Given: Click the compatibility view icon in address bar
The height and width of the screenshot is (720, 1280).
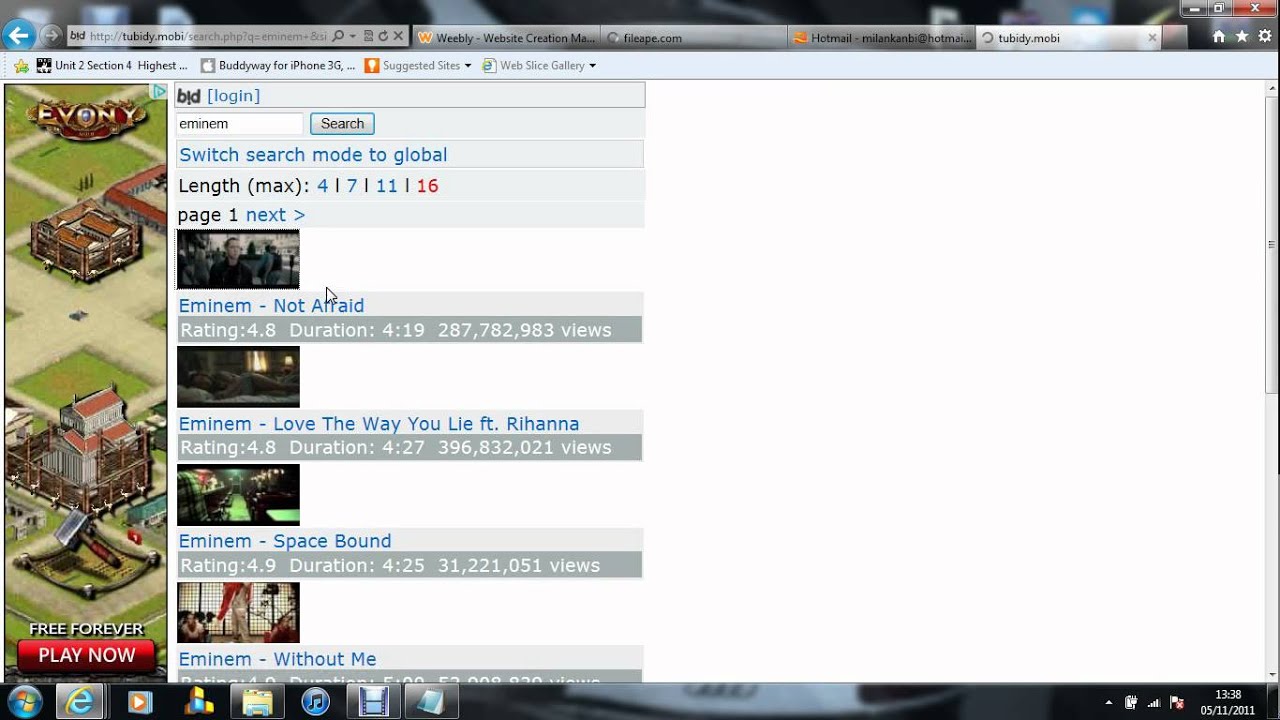Looking at the screenshot, I should [368, 37].
